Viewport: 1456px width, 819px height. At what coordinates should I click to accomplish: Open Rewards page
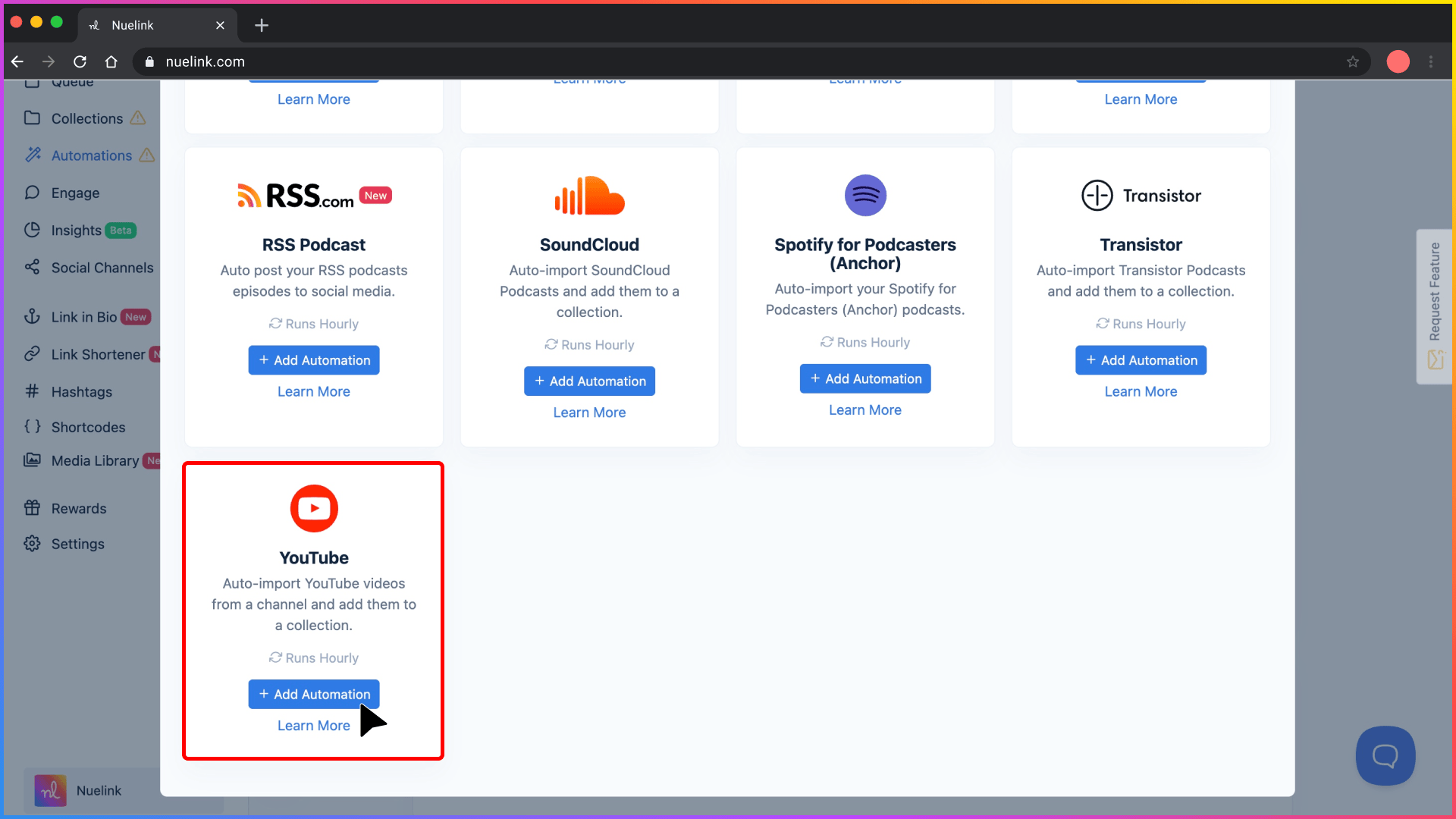[x=78, y=508]
